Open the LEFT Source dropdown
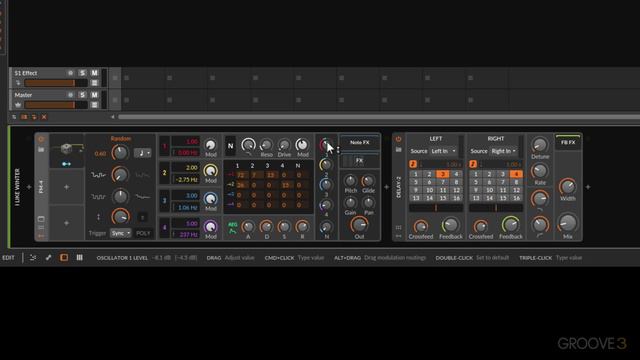 tap(444, 151)
